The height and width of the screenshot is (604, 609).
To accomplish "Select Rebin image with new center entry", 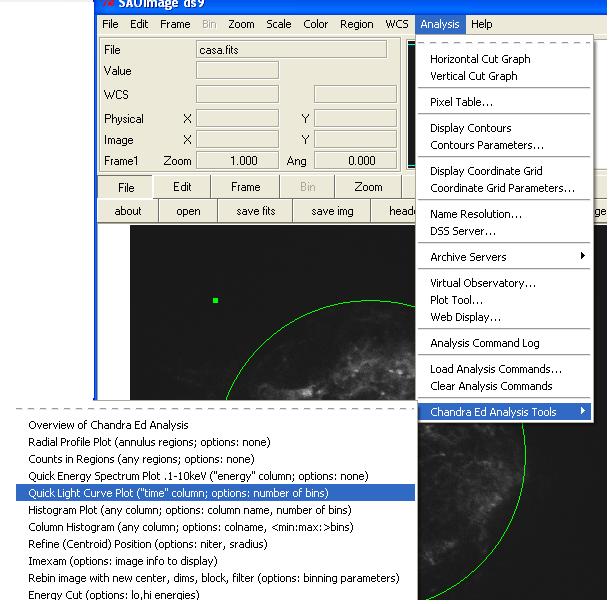I will [x=215, y=579].
